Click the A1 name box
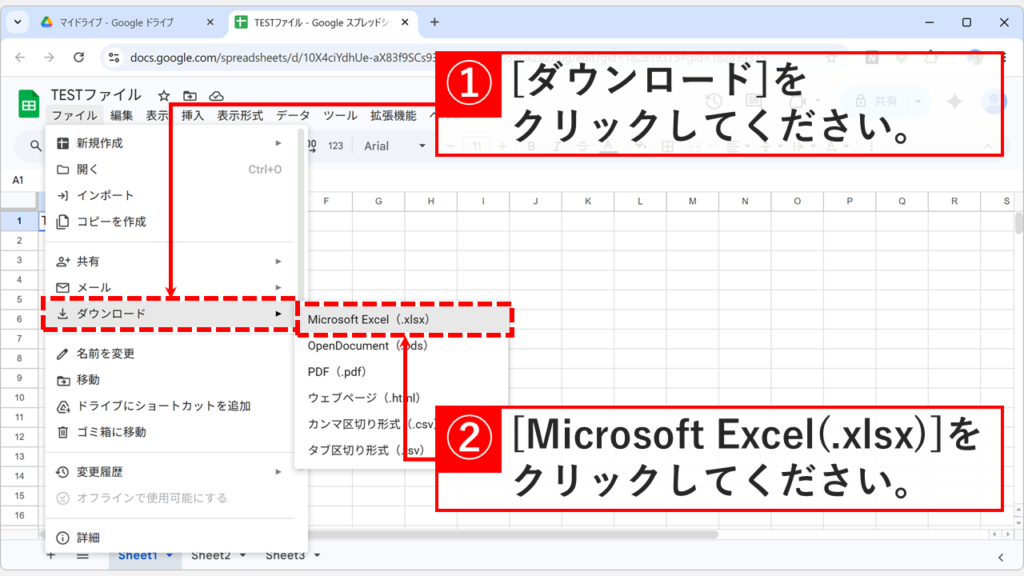The width and height of the screenshot is (1024, 576). [18, 180]
